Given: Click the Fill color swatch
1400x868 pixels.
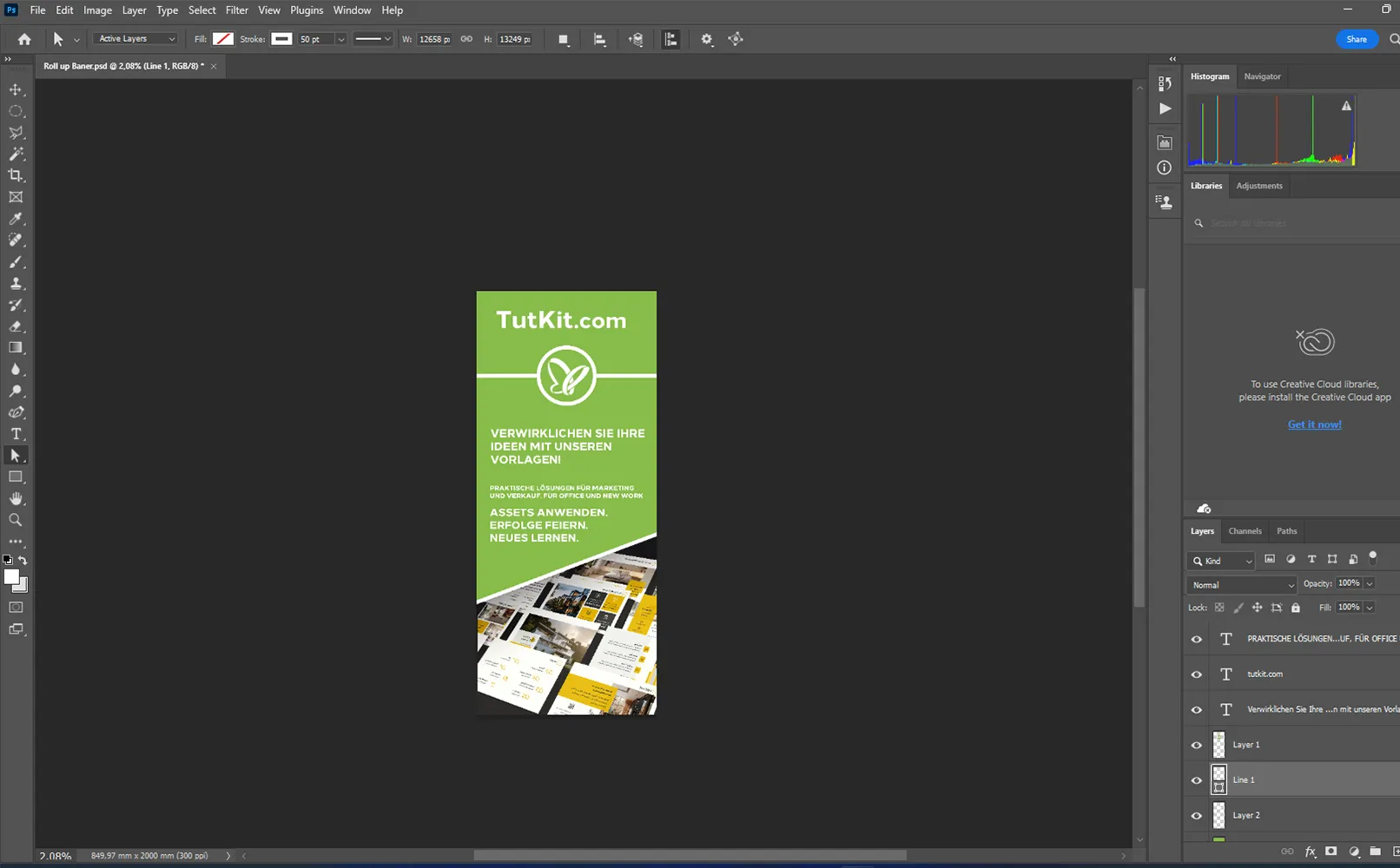Looking at the screenshot, I should pos(223,39).
